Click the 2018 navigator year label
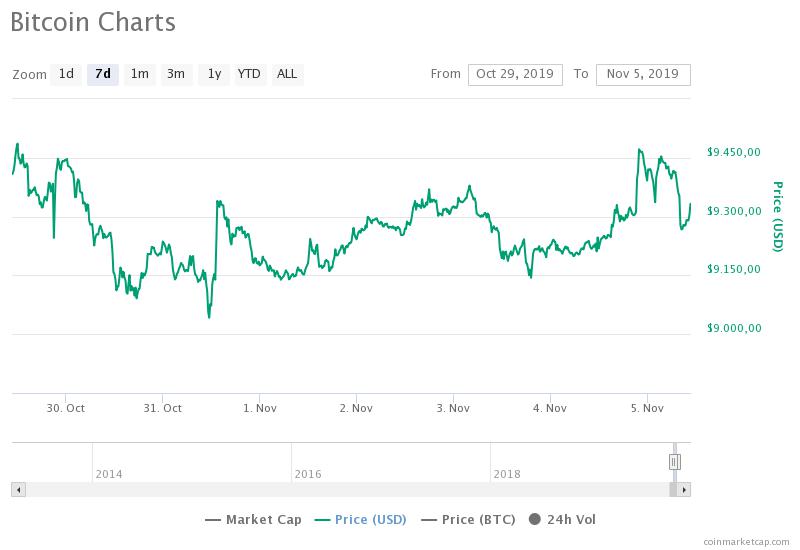 (x=507, y=474)
